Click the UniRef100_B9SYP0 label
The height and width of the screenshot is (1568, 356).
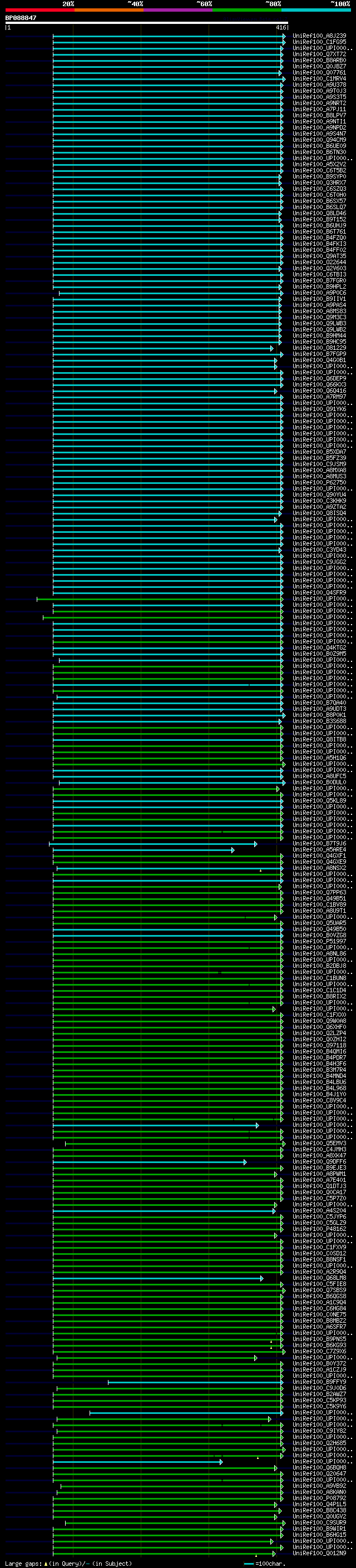319,176
